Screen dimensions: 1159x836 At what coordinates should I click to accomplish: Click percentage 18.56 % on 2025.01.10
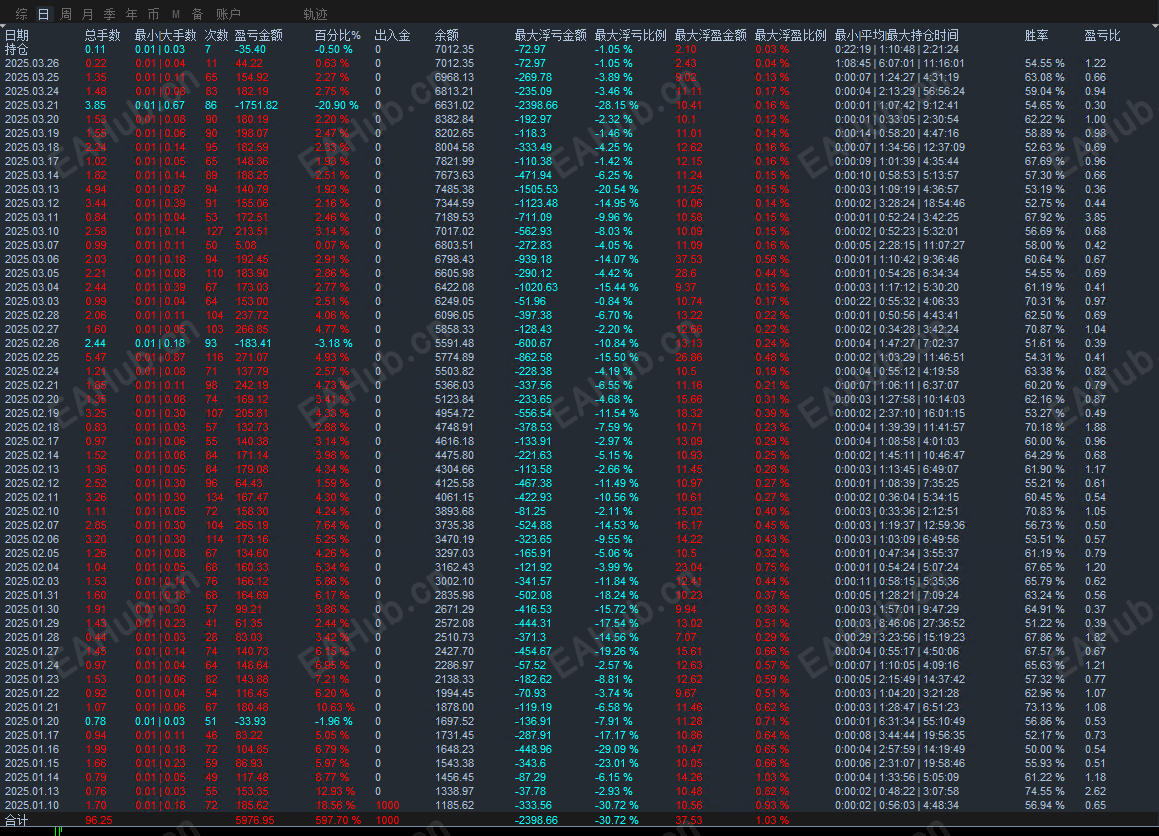click(x=335, y=805)
